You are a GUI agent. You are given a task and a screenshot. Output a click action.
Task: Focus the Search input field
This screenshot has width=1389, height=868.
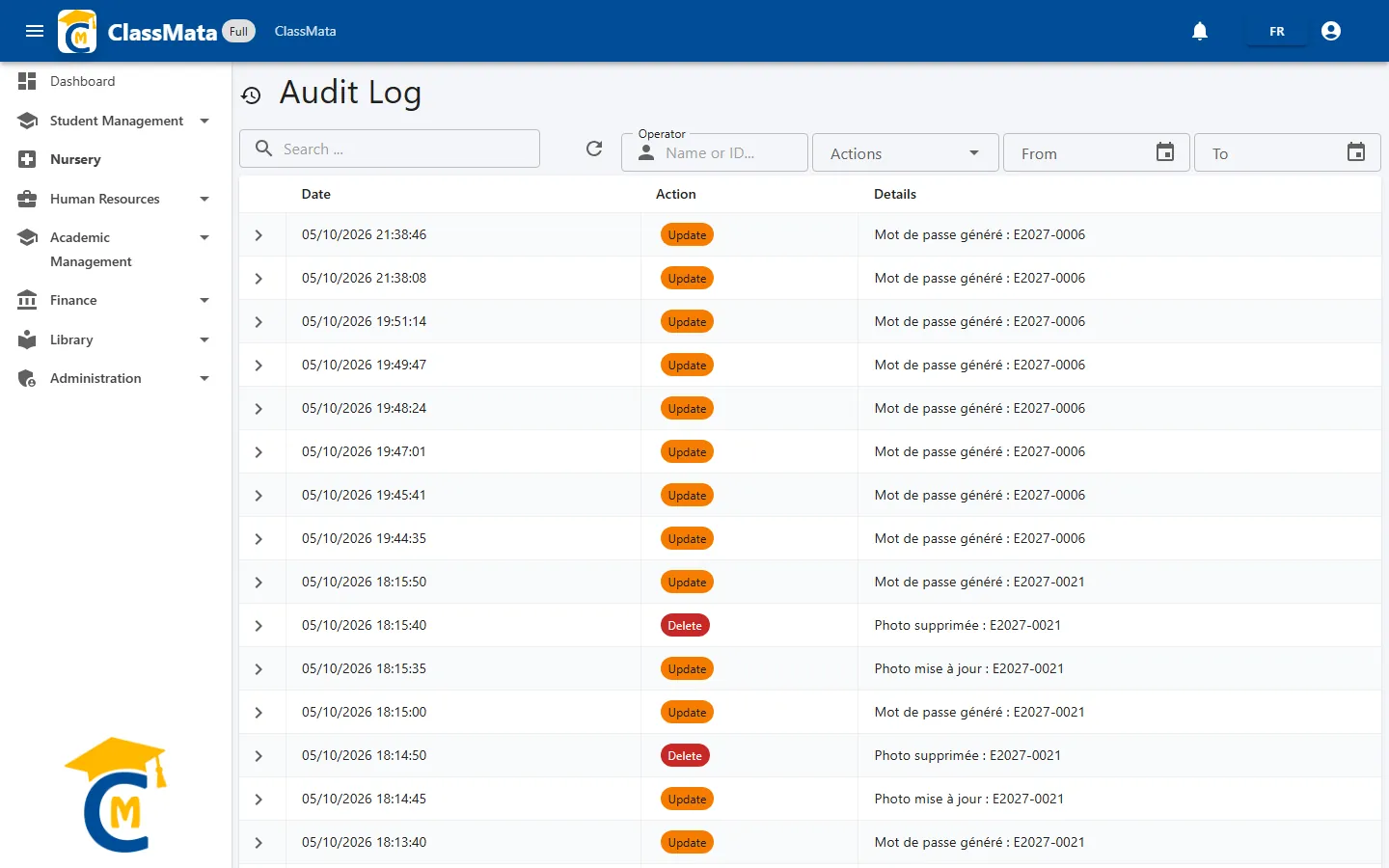pyautogui.click(x=390, y=149)
